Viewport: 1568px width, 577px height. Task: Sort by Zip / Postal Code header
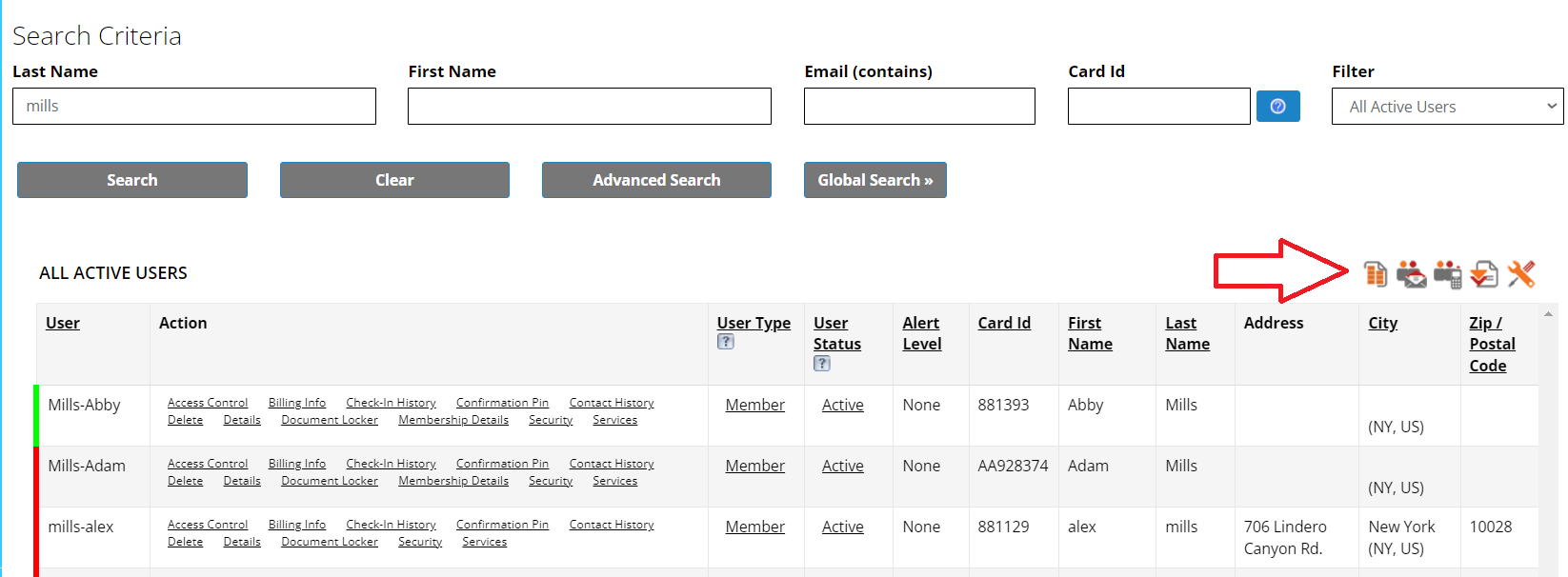[x=1492, y=344]
